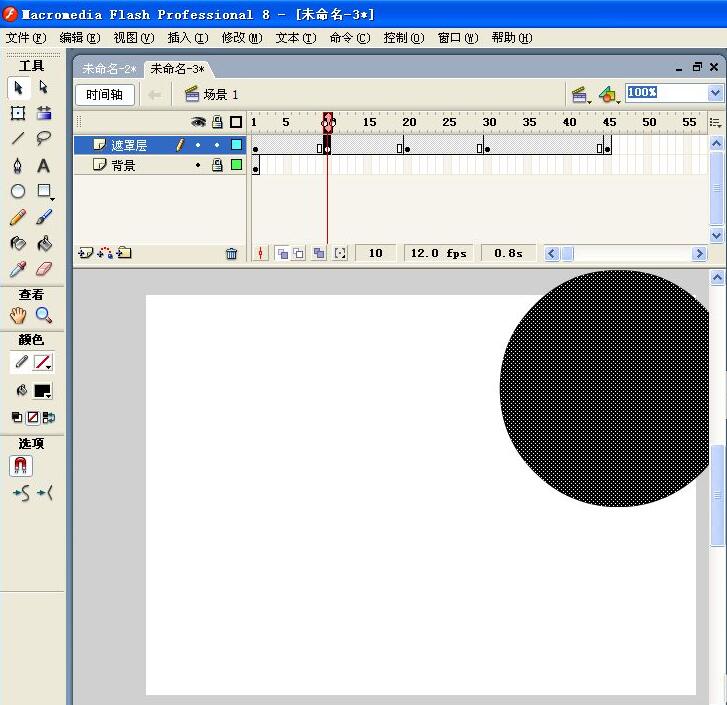The width and height of the screenshot is (727, 705).
Task: Select the Subselection tool
Action: pos(44,88)
